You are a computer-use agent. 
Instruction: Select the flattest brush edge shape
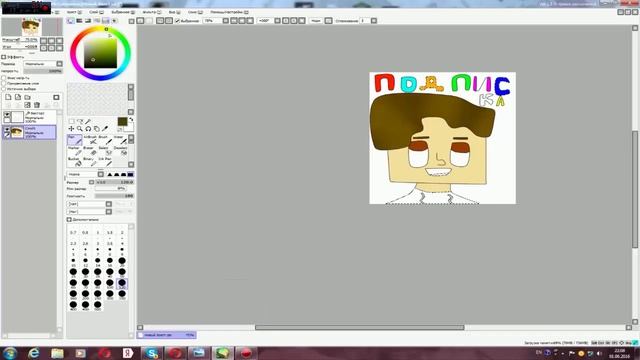click(130, 174)
